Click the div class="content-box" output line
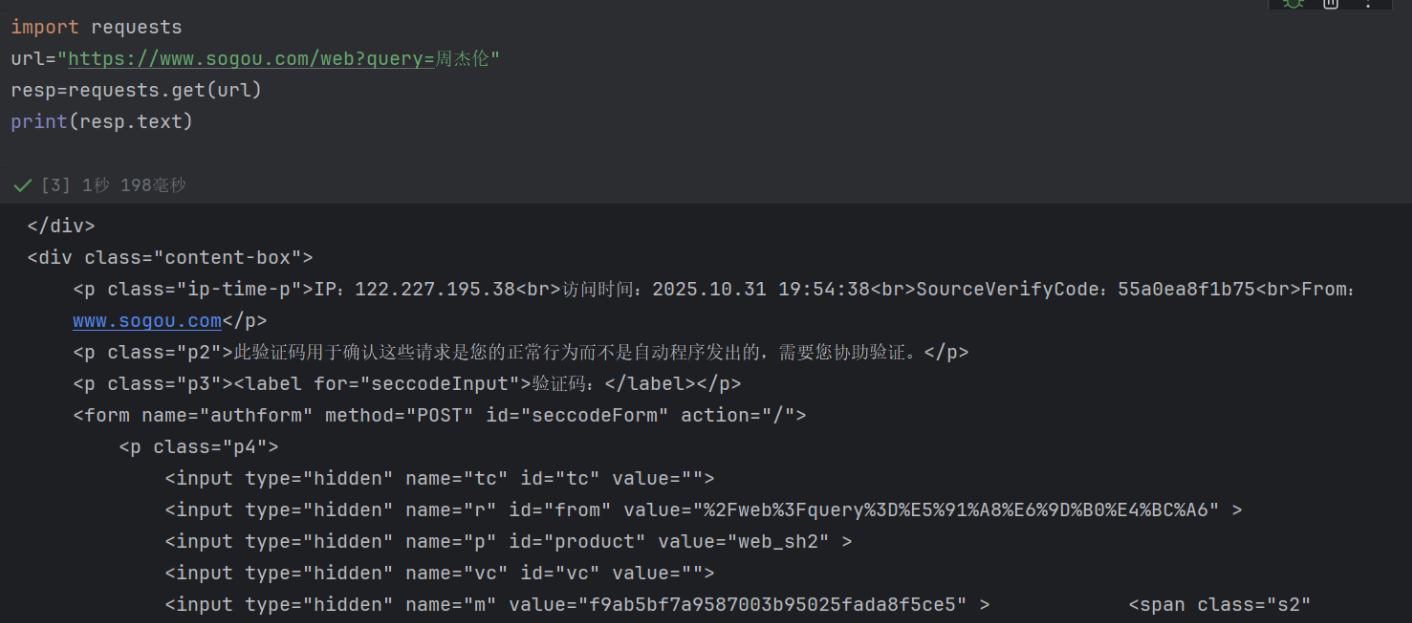This screenshot has height=623, width=1412. click(170, 258)
